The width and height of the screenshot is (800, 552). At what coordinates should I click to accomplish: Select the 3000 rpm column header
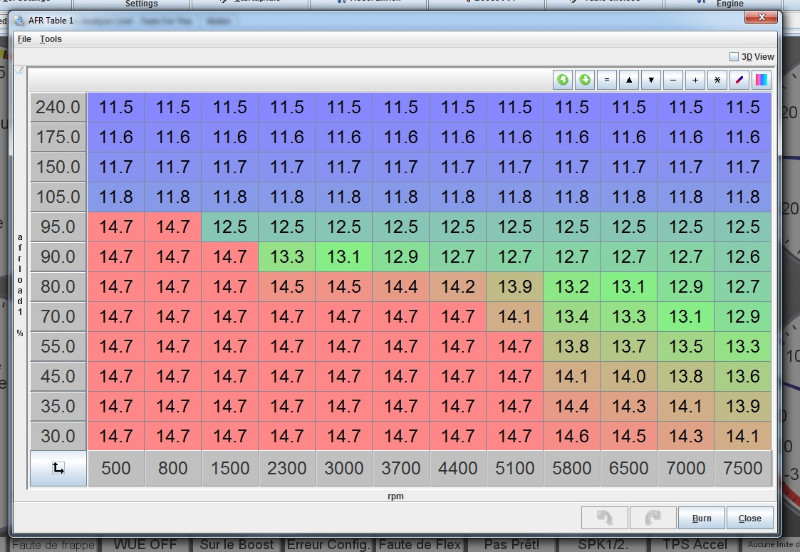[x=344, y=468]
